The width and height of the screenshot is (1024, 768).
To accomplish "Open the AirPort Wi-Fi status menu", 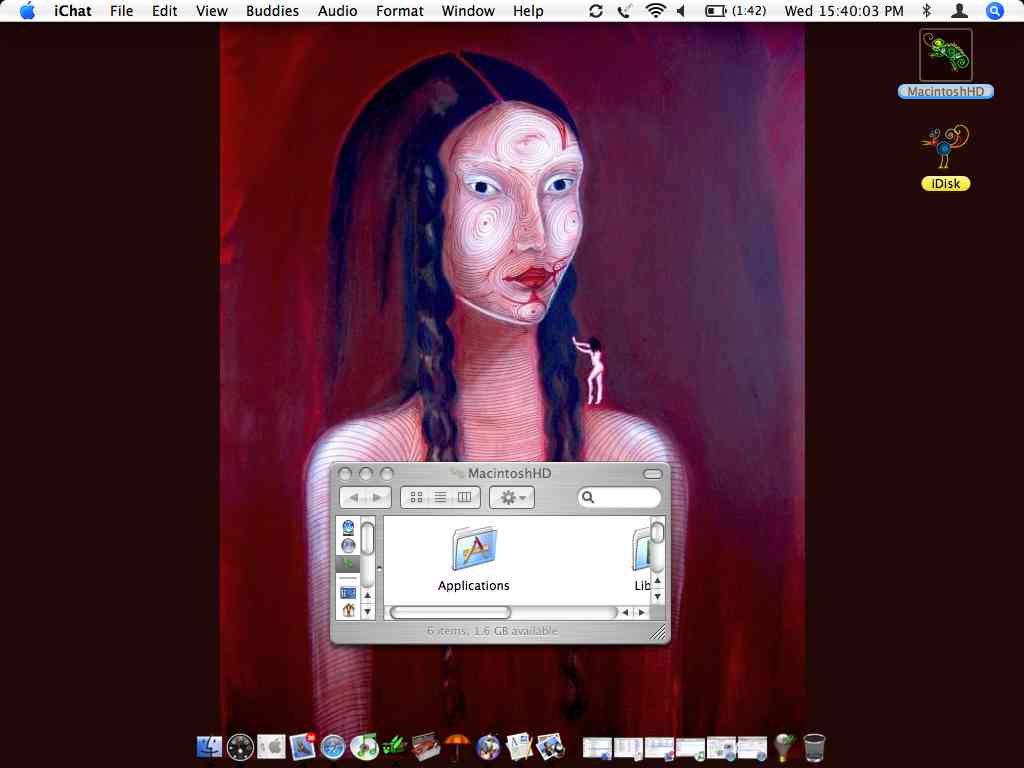I will pyautogui.click(x=655, y=11).
